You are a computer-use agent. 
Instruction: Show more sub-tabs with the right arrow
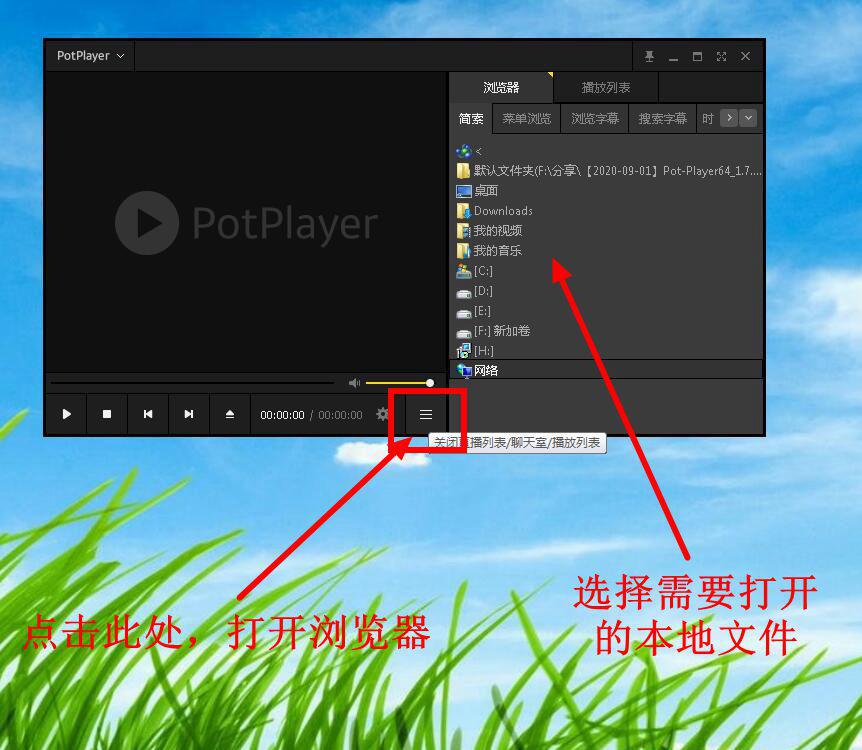point(729,118)
